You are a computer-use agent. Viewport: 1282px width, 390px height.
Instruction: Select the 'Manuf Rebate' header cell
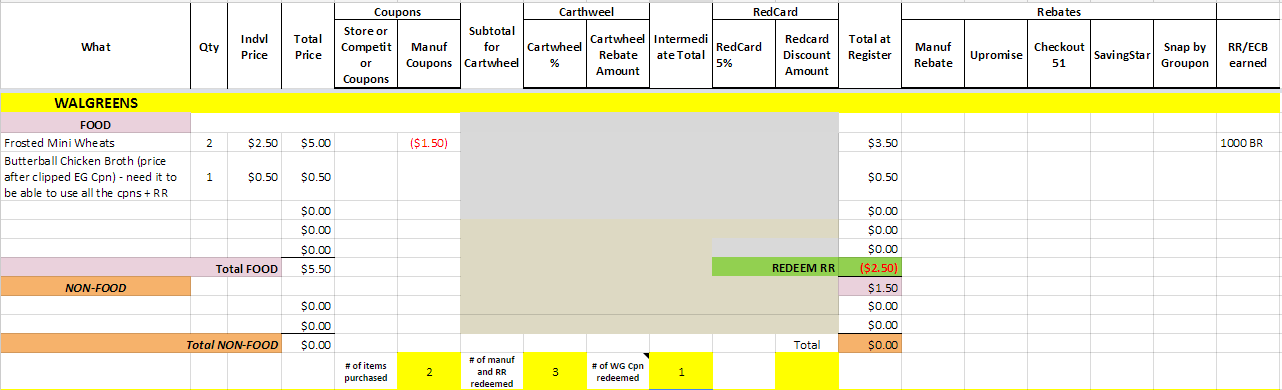click(932, 55)
